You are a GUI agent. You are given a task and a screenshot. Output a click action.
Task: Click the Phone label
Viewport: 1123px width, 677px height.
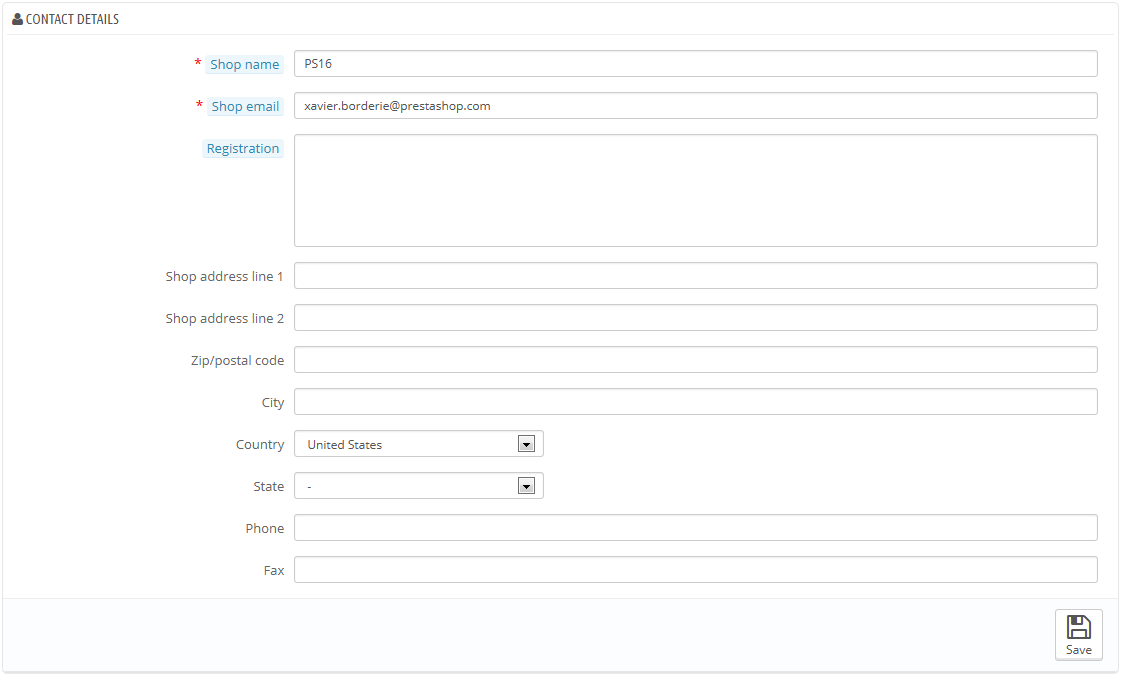click(264, 529)
